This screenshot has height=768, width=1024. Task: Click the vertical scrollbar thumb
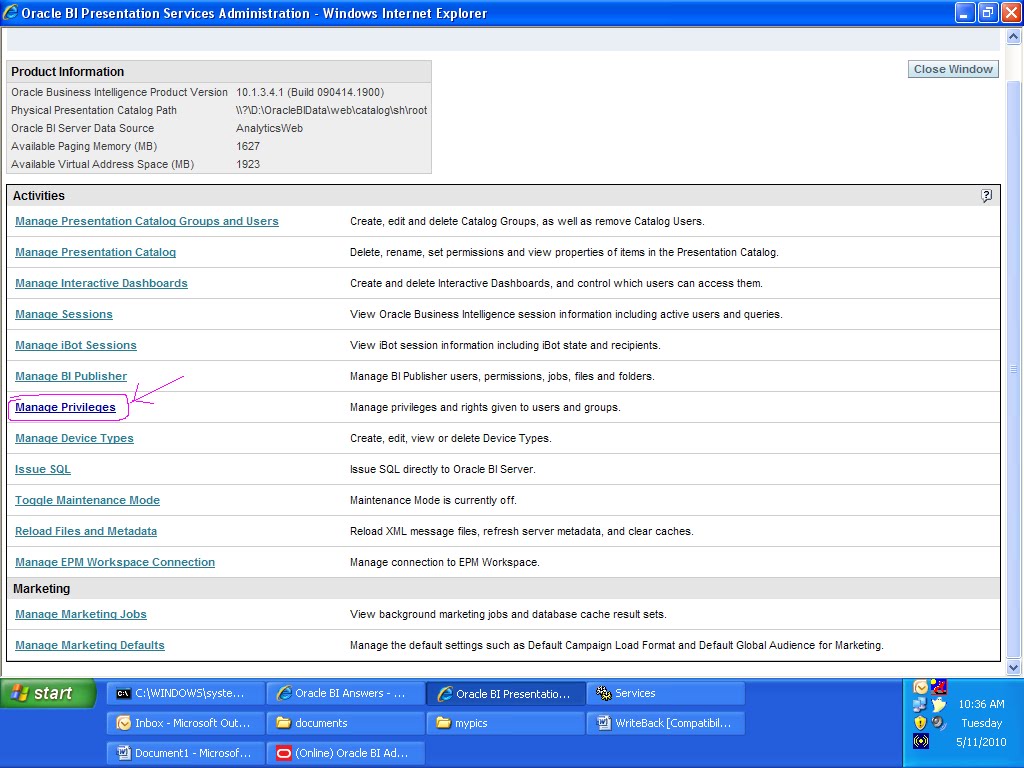click(x=1014, y=369)
